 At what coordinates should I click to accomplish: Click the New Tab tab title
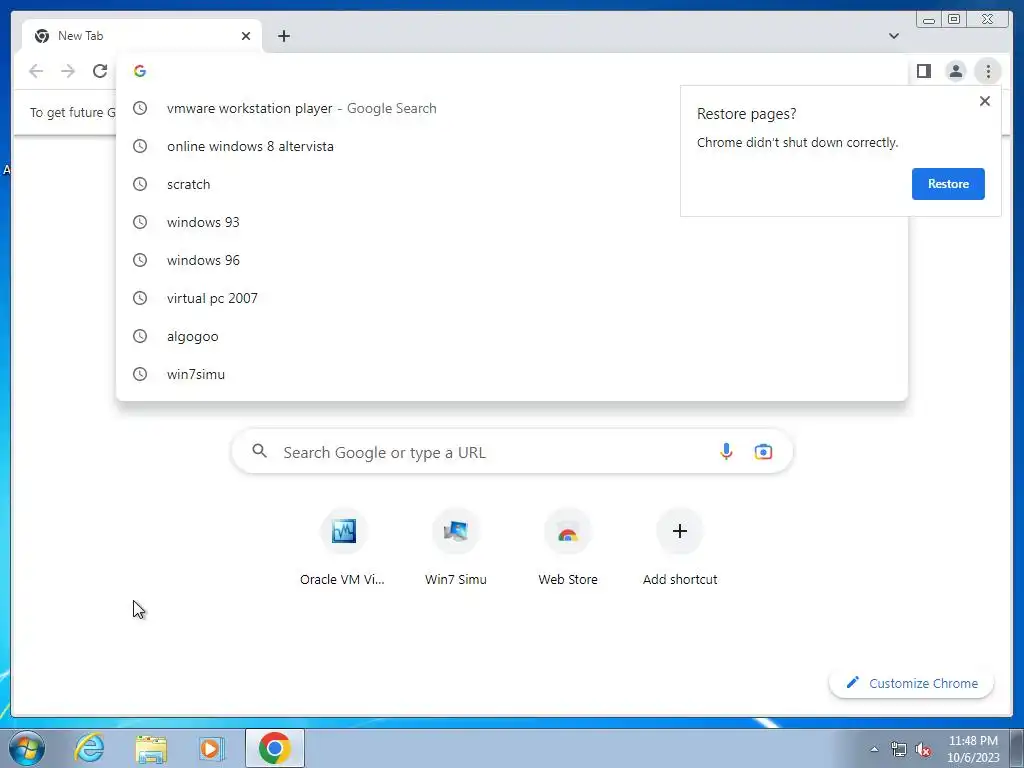click(x=80, y=36)
